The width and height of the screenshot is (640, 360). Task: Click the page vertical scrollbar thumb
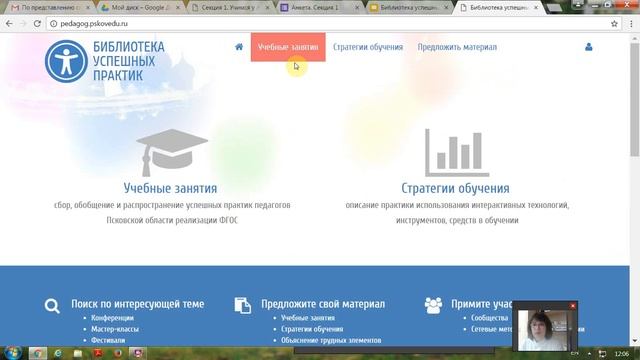point(634,99)
